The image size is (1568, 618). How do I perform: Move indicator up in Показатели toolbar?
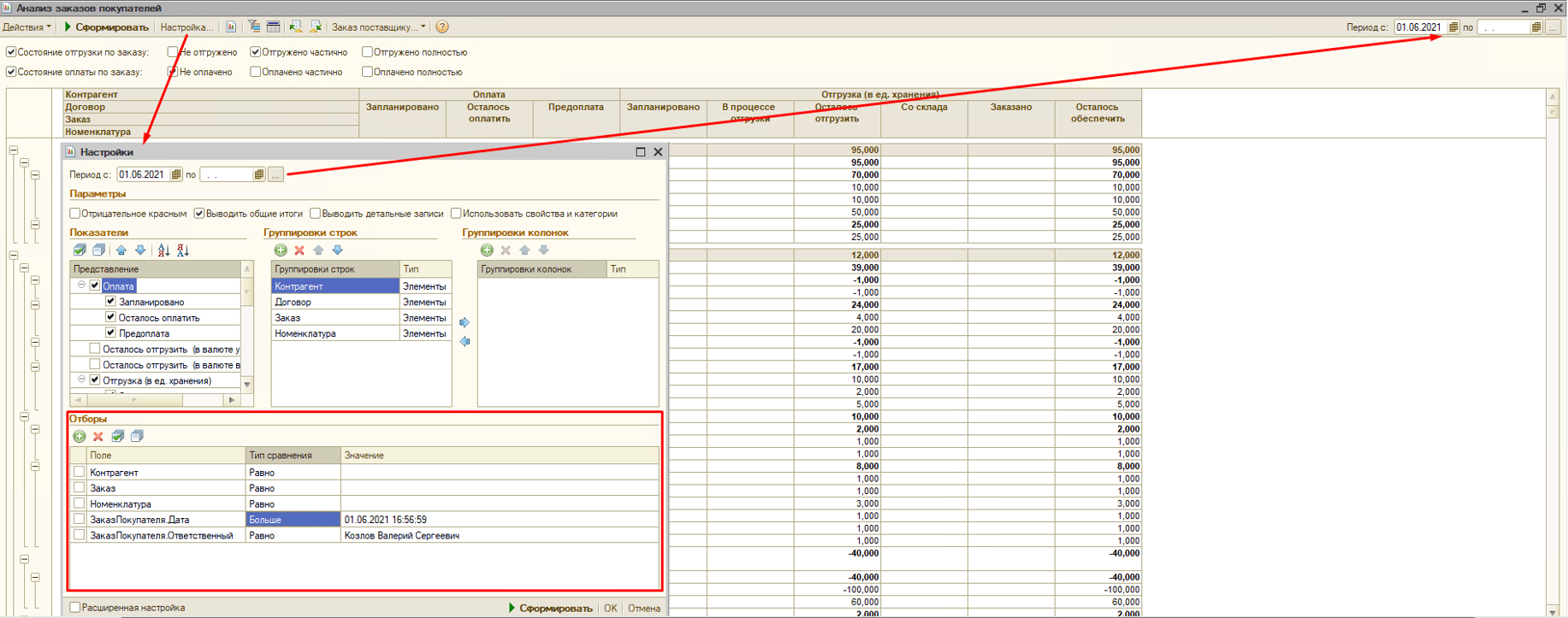(x=121, y=250)
